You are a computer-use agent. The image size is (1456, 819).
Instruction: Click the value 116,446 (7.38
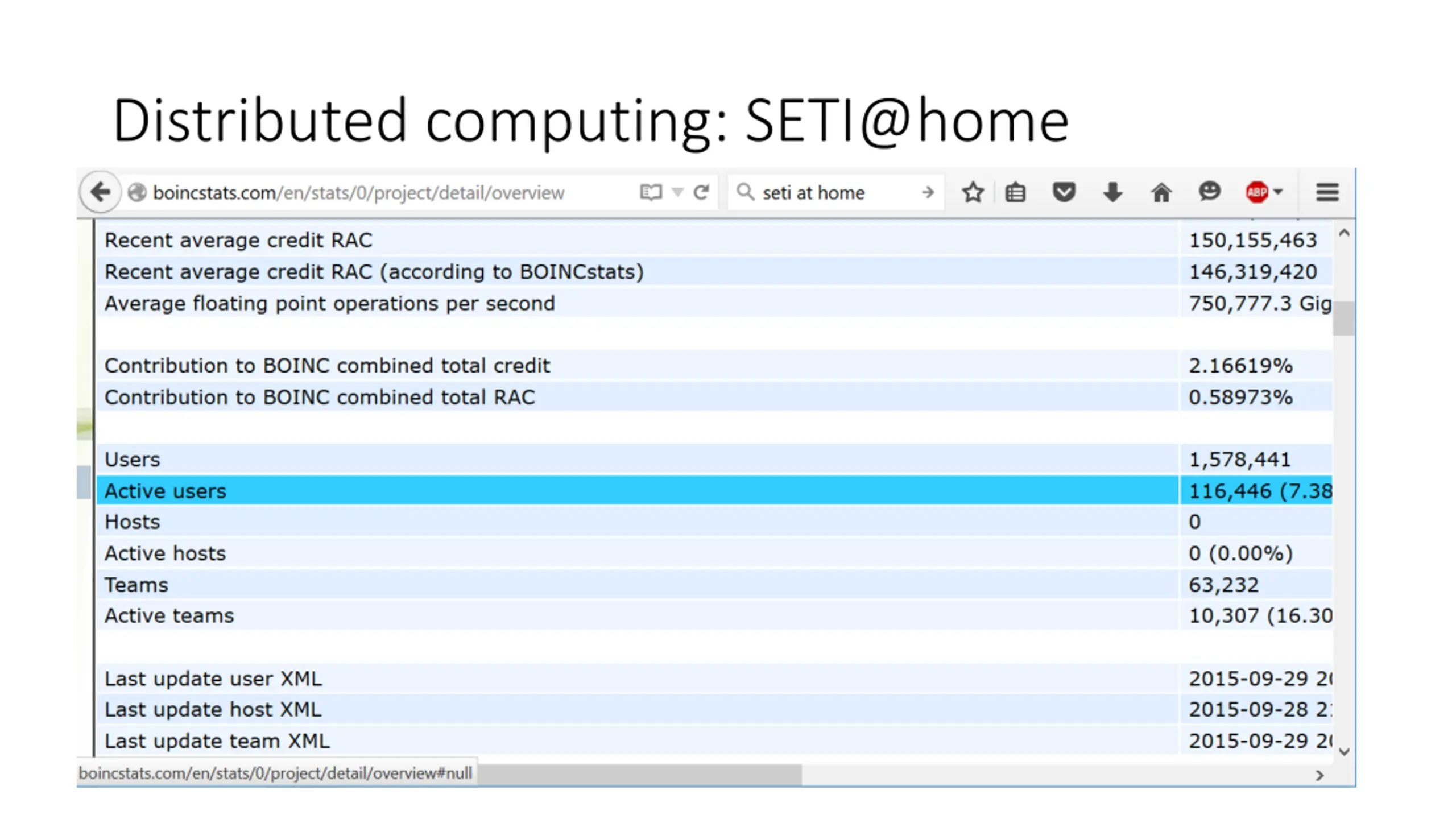pyautogui.click(x=1260, y=491)
